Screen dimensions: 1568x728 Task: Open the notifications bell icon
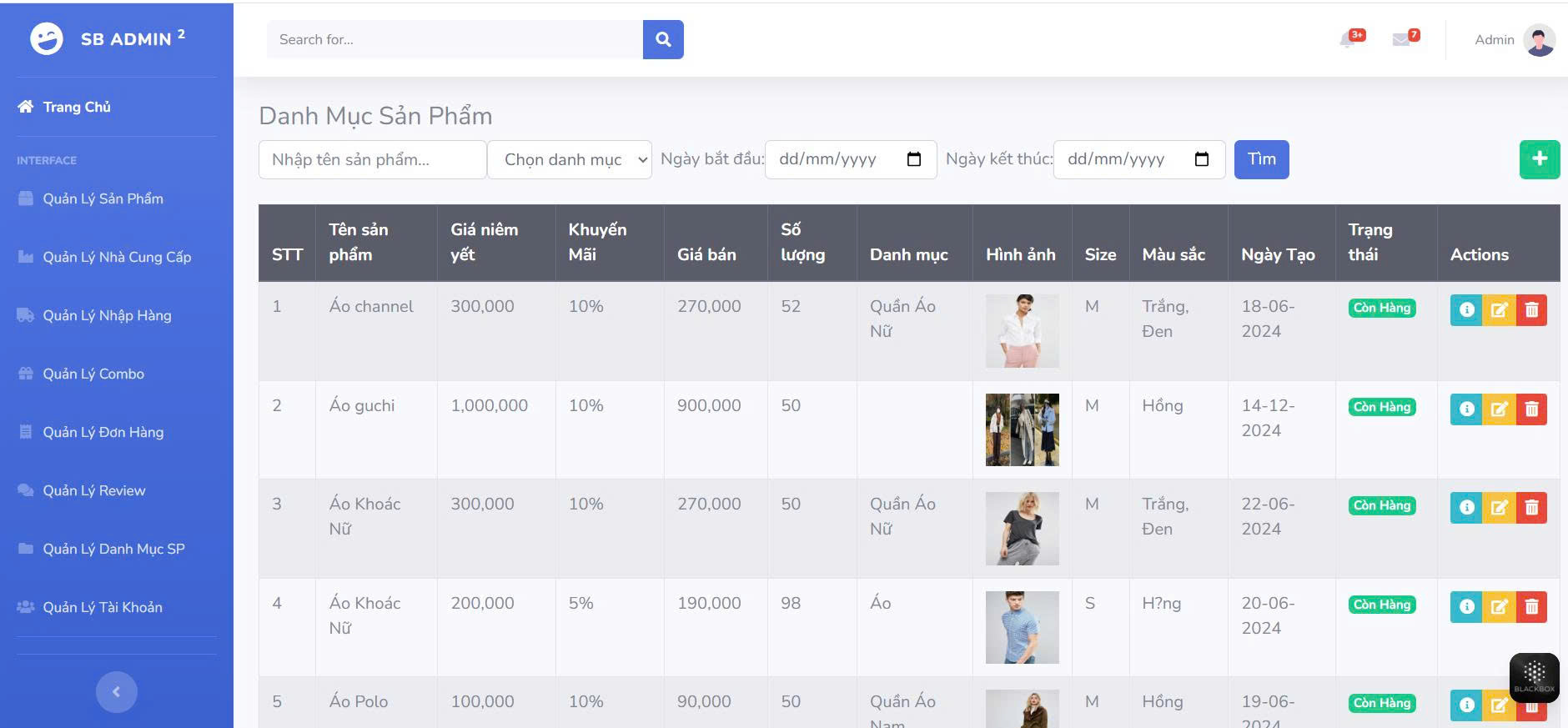[1349, 39]
